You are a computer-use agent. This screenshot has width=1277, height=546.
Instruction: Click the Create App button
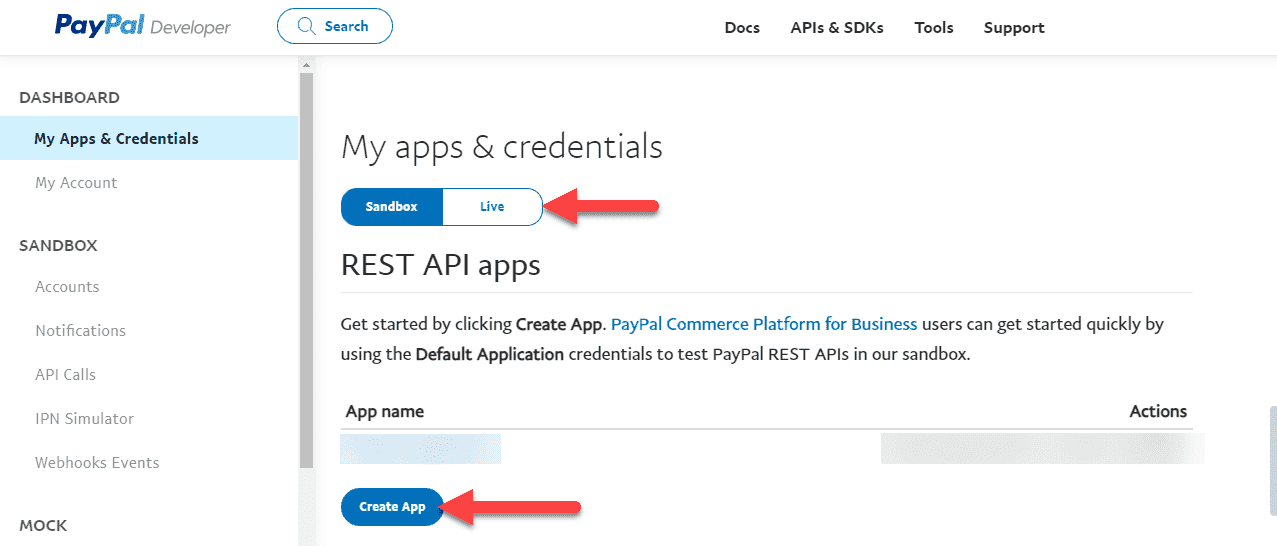[x=392, y=507]
